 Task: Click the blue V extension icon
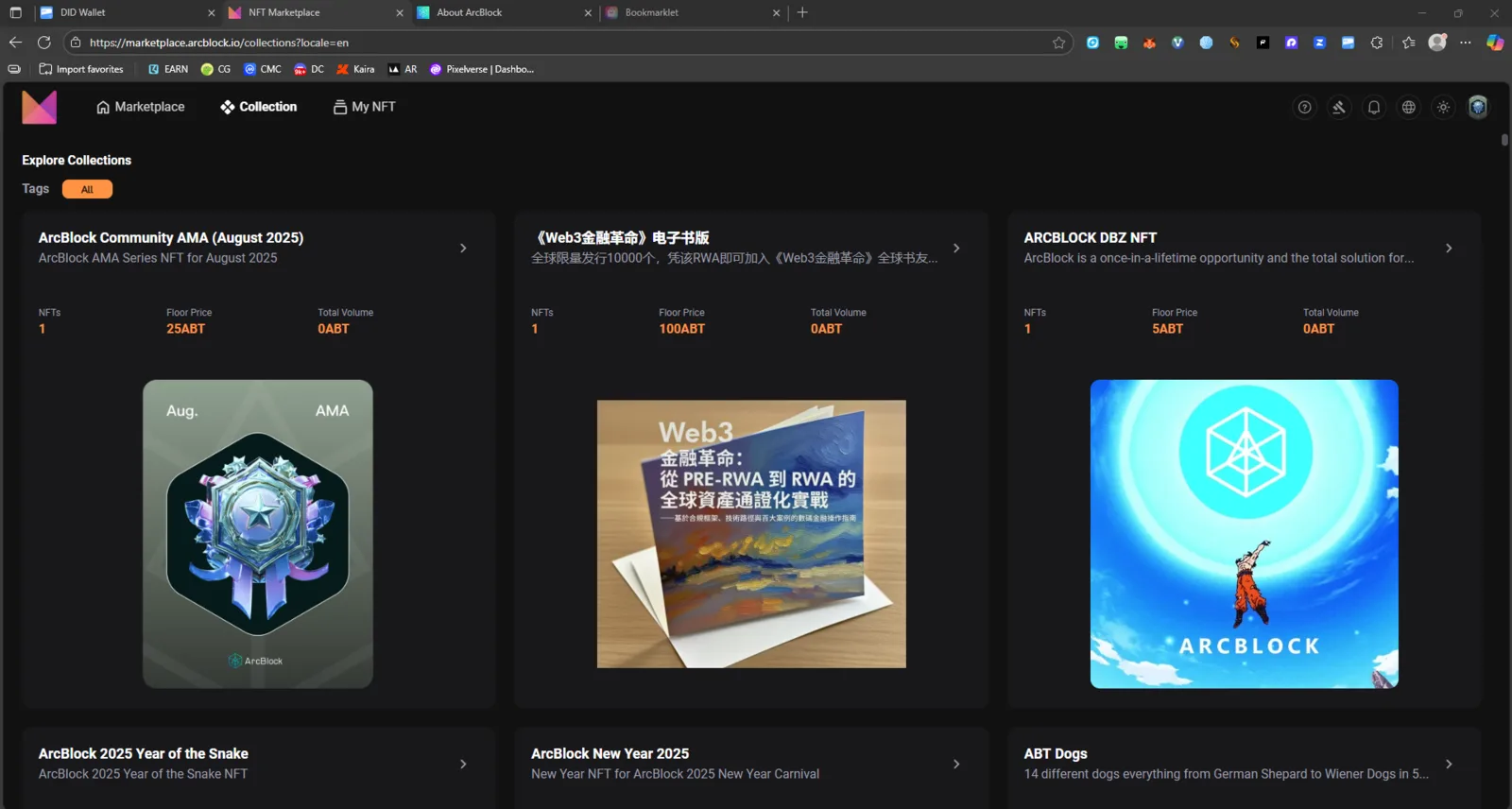coord(1177,43)
